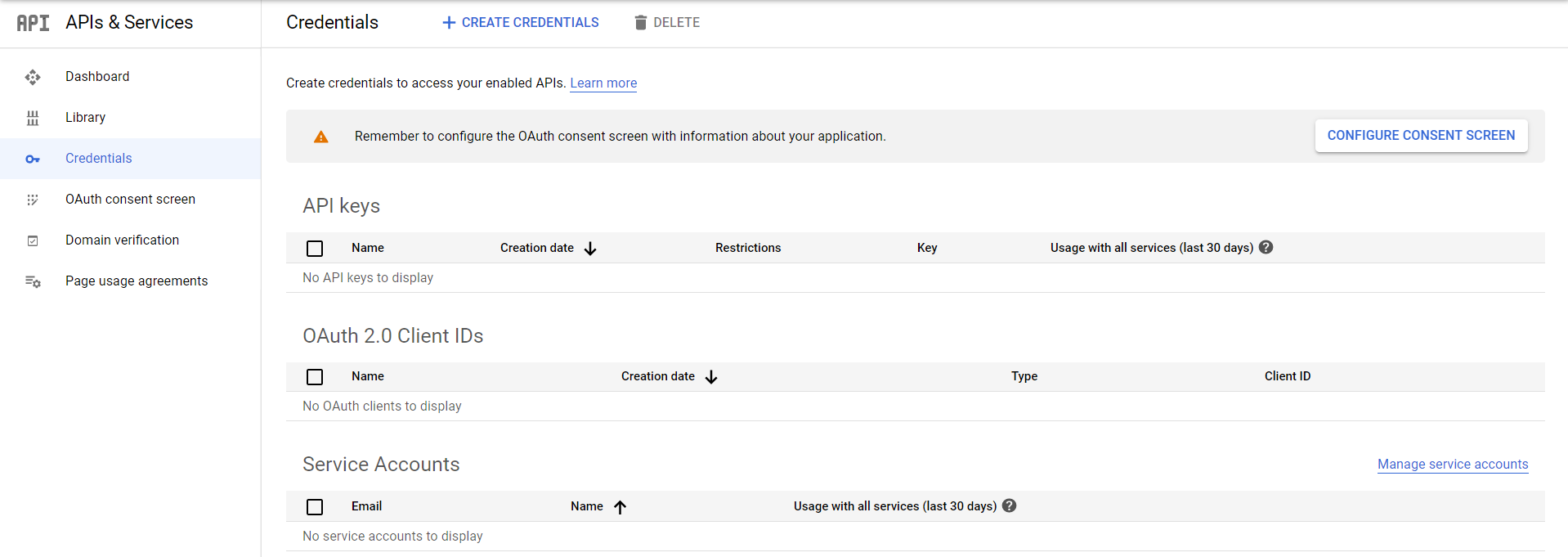Click the consent screen reminder message
Image resolution: width=1568 pixels, height=557 pixels.
[620, 137]
